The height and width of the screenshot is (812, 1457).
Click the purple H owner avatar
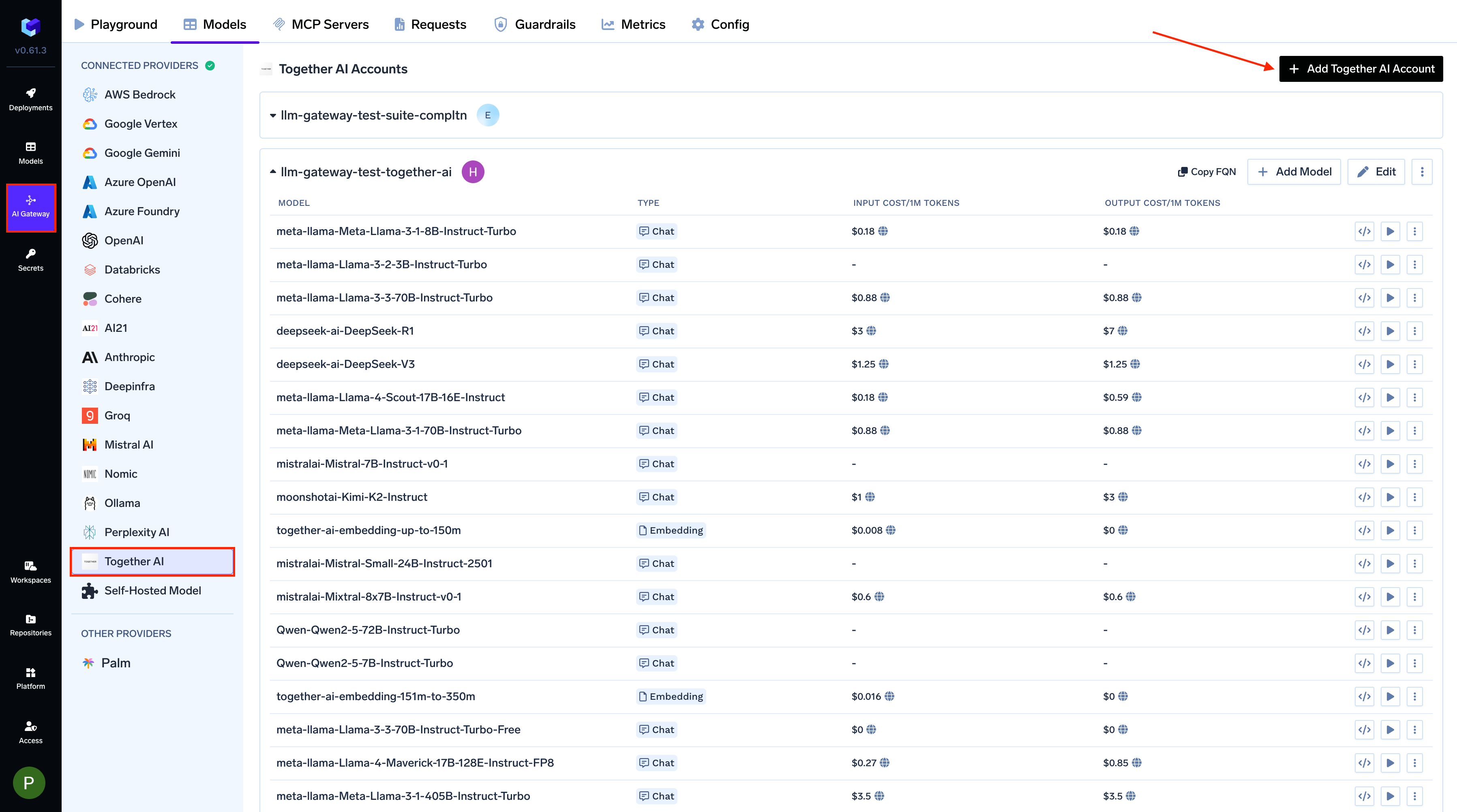click(473, 172)
